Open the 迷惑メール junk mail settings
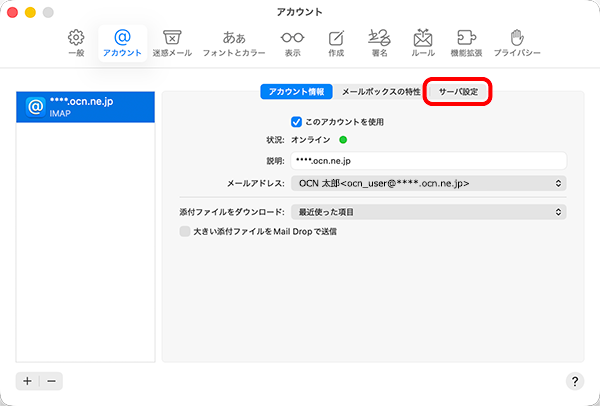 coord(171,41)
